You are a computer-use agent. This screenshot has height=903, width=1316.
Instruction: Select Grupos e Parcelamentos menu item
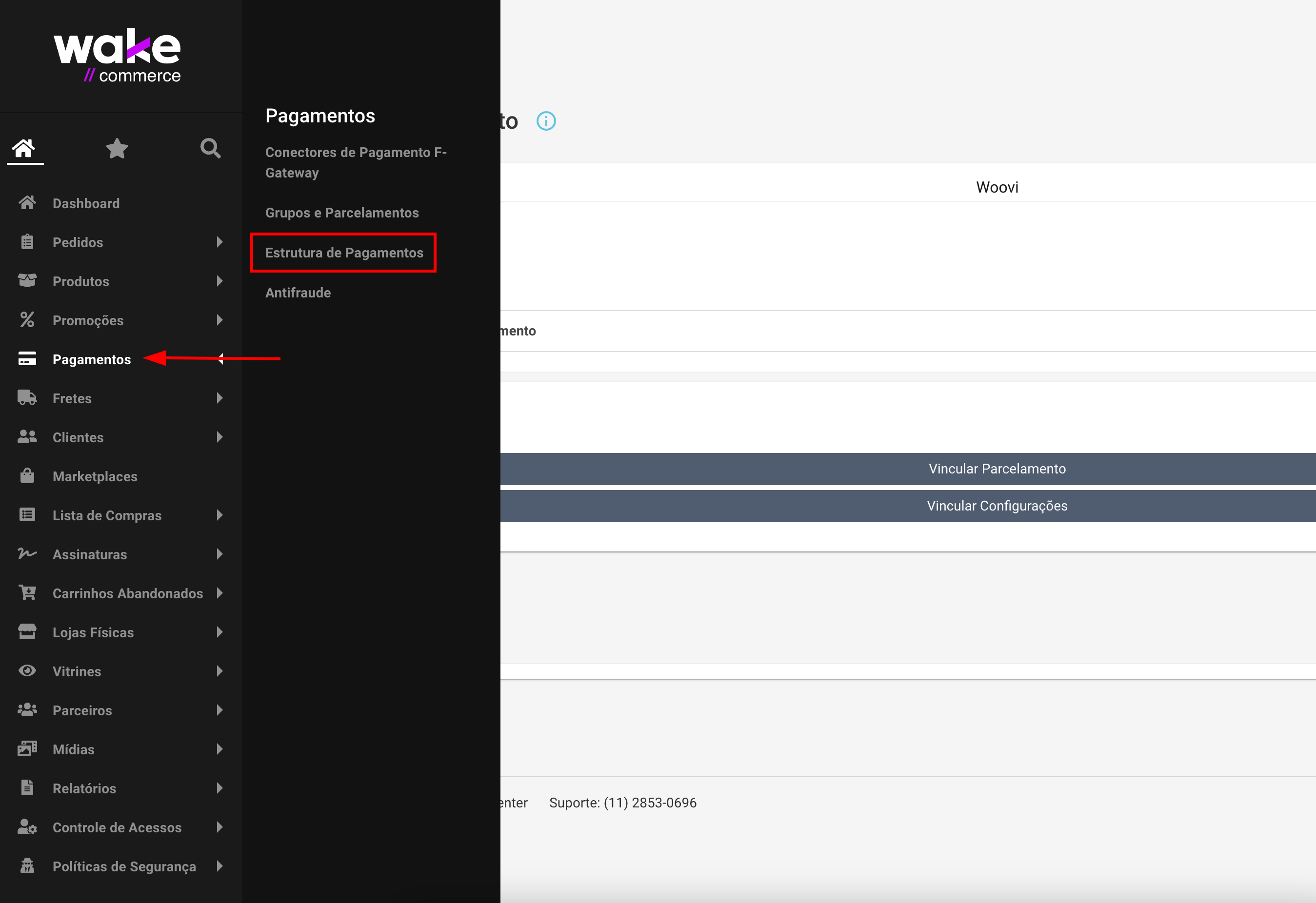(342, 212)
